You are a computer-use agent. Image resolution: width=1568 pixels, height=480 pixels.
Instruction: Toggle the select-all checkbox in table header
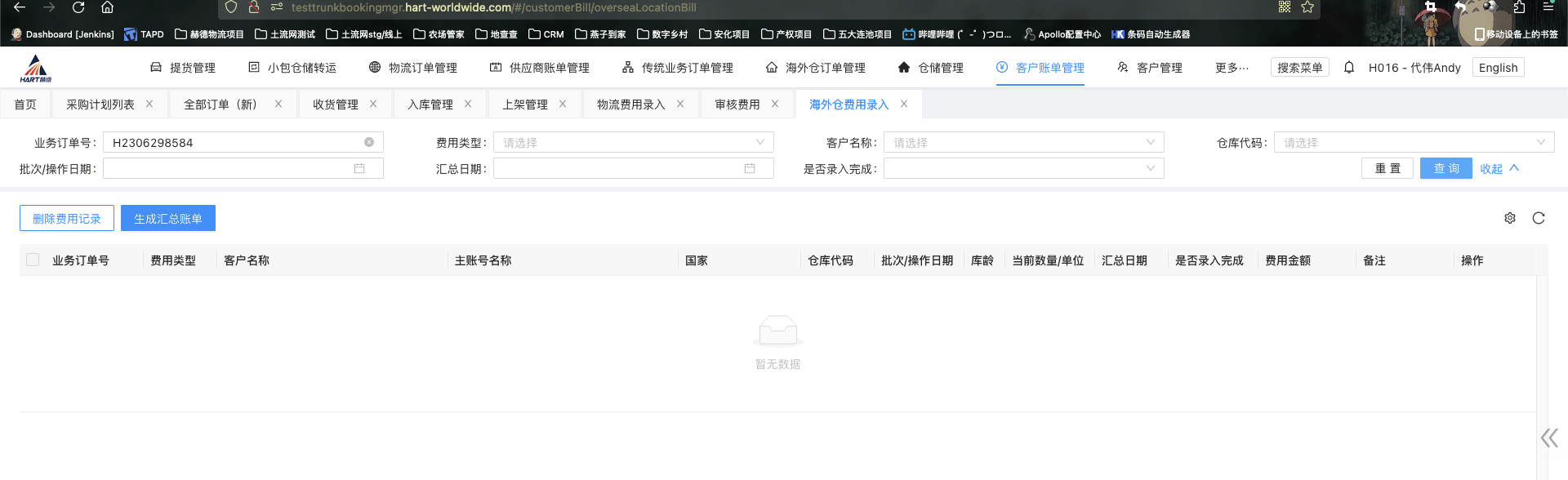pos(33,260)
